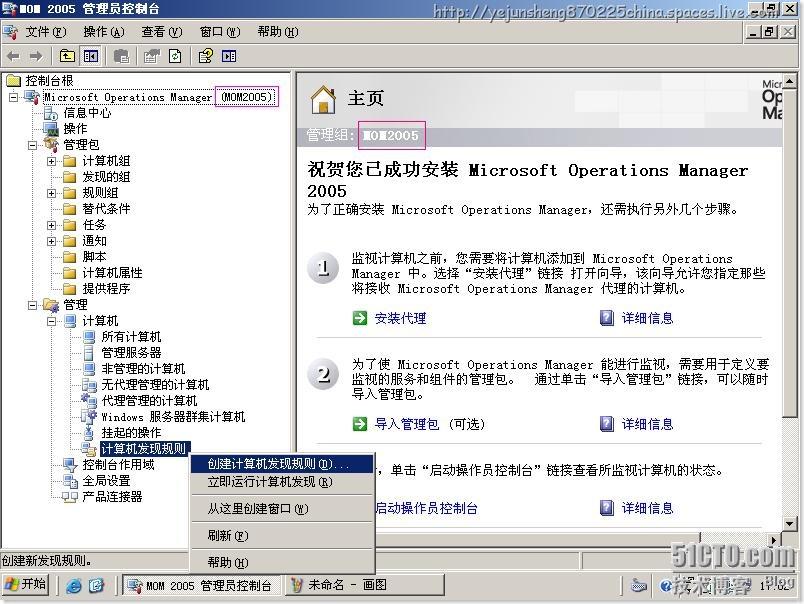804x604 pixels.
Task: Click the 导入管理包 link
Action: tap(407, 424)
